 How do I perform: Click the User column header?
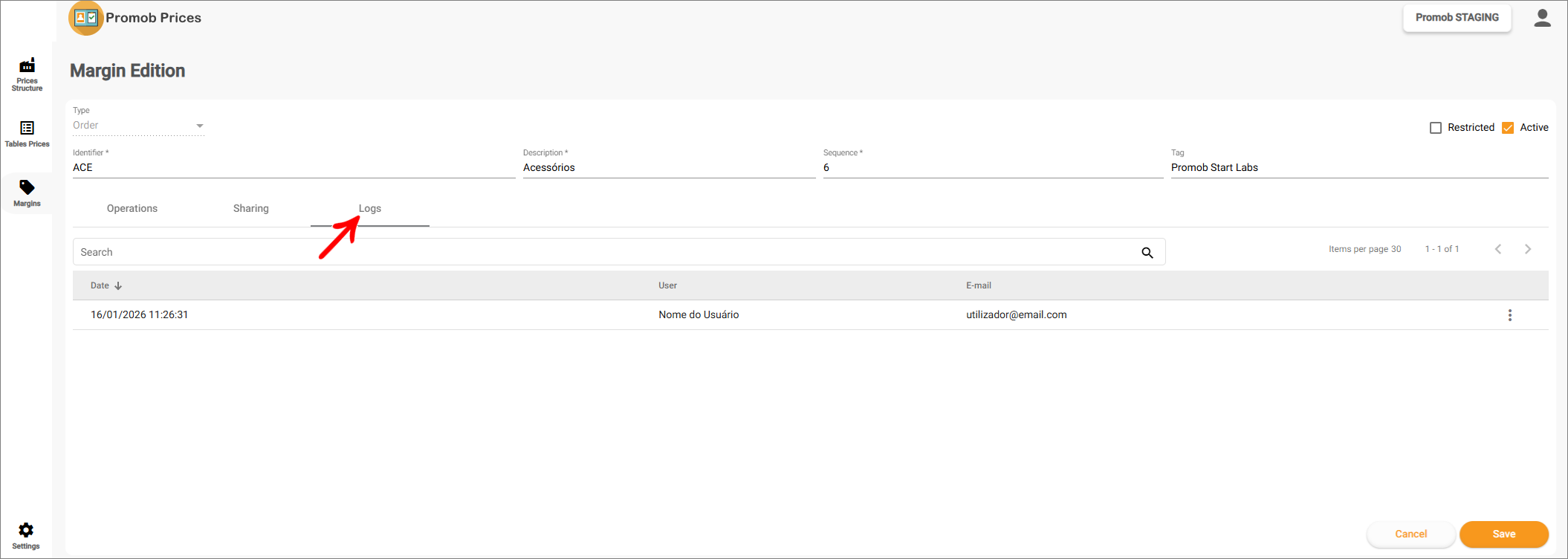coord(667,285)
